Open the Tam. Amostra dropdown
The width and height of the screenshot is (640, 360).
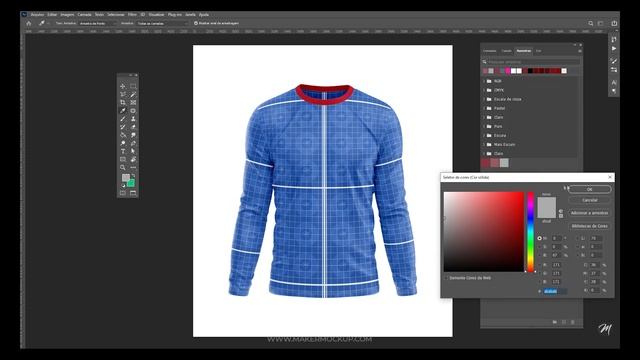(x=97, y=23)
